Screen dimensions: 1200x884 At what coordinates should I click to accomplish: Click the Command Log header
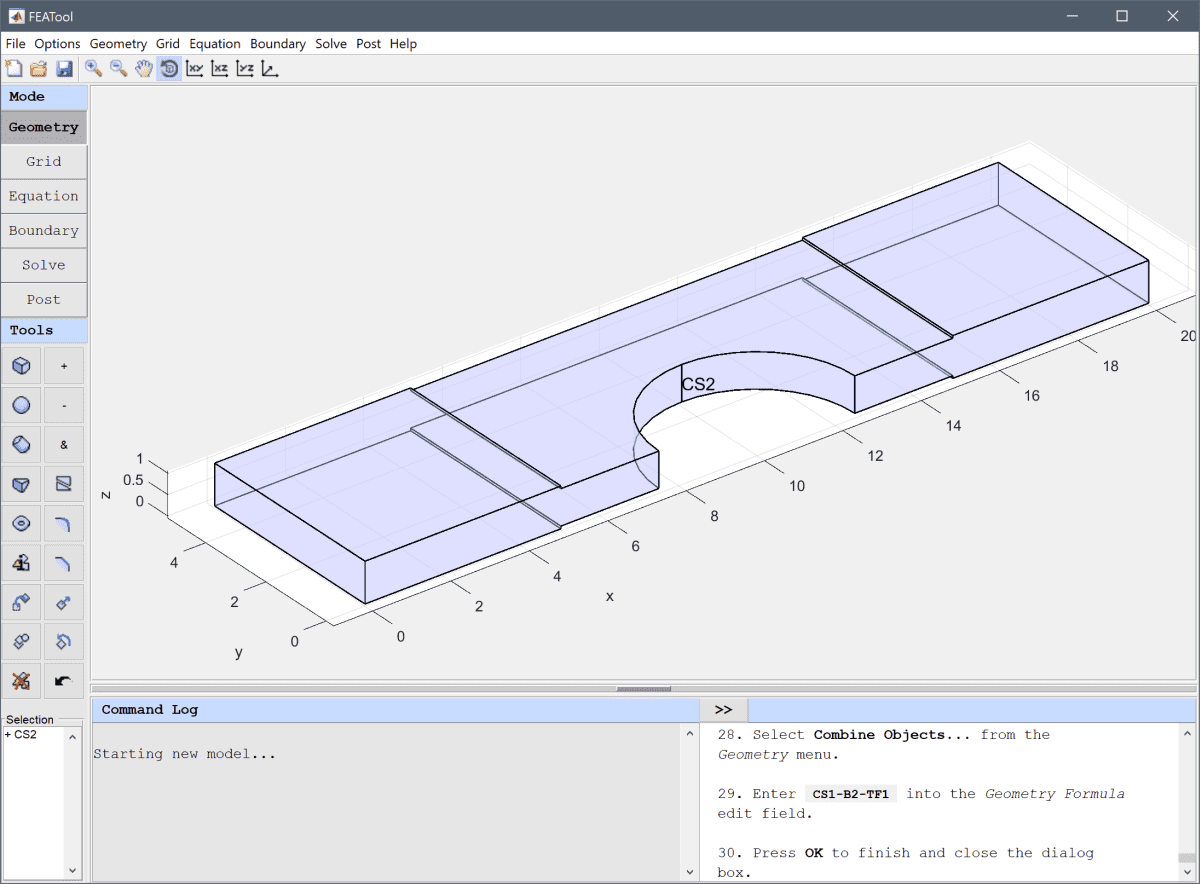pyautogui.click(x=396, y=710)
